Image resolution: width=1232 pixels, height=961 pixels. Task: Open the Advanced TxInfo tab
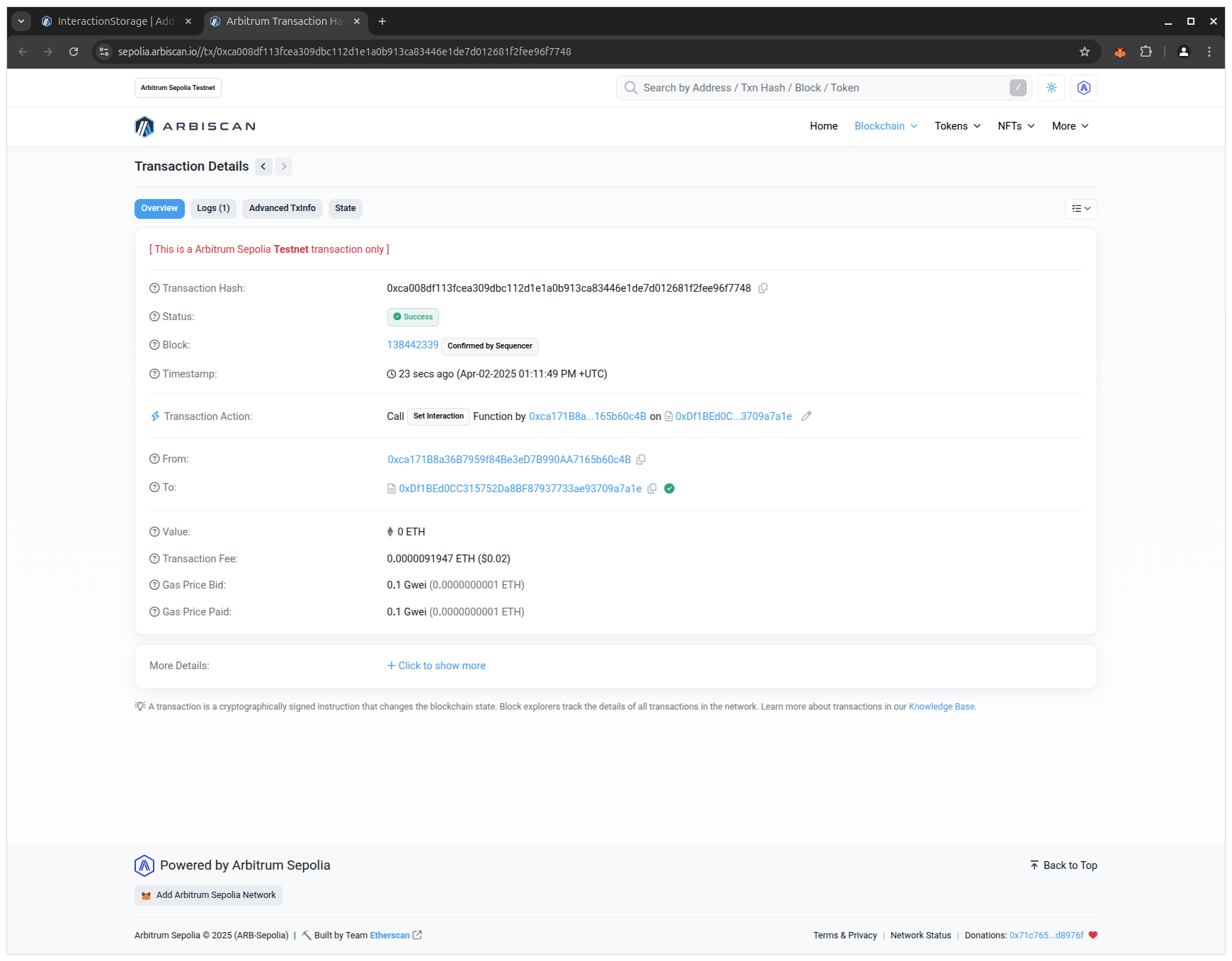(282, 208)
